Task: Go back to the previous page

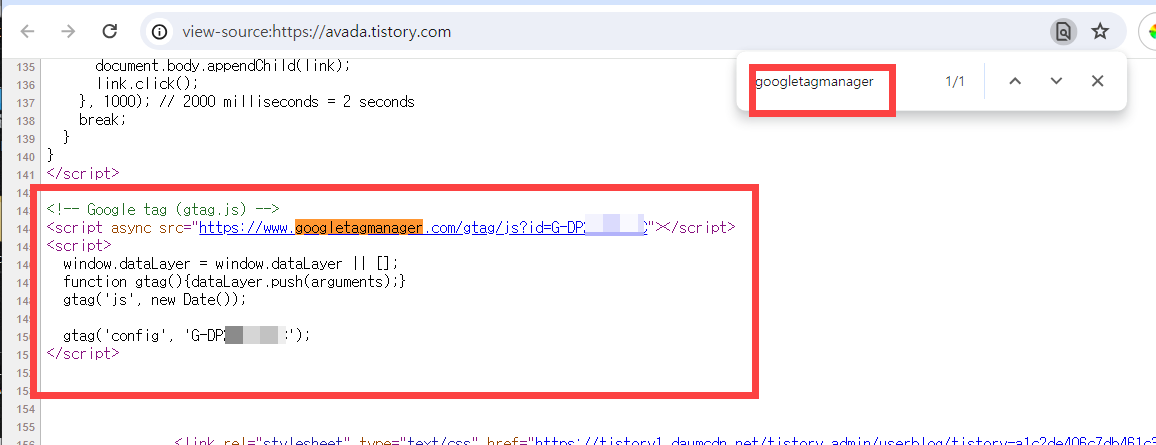Action: pos(27,31)
